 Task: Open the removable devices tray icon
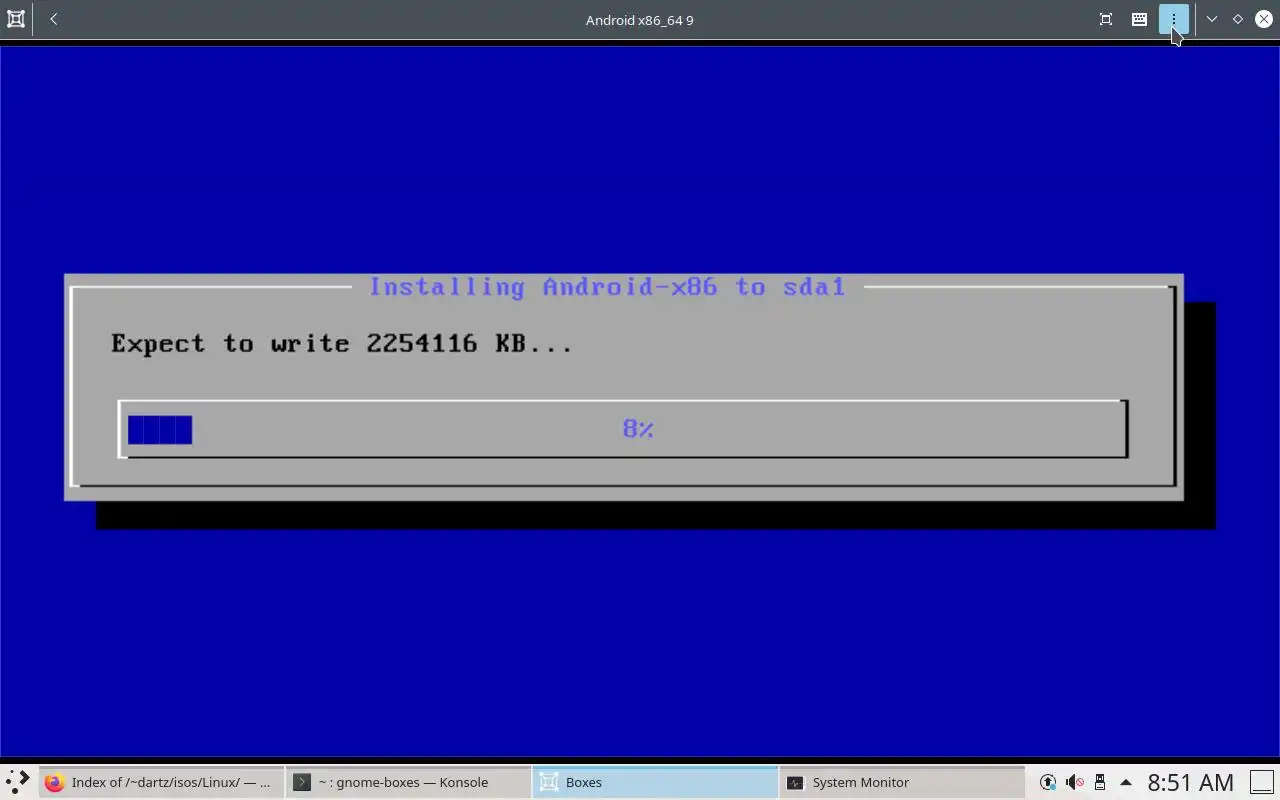click(1100, 782)
